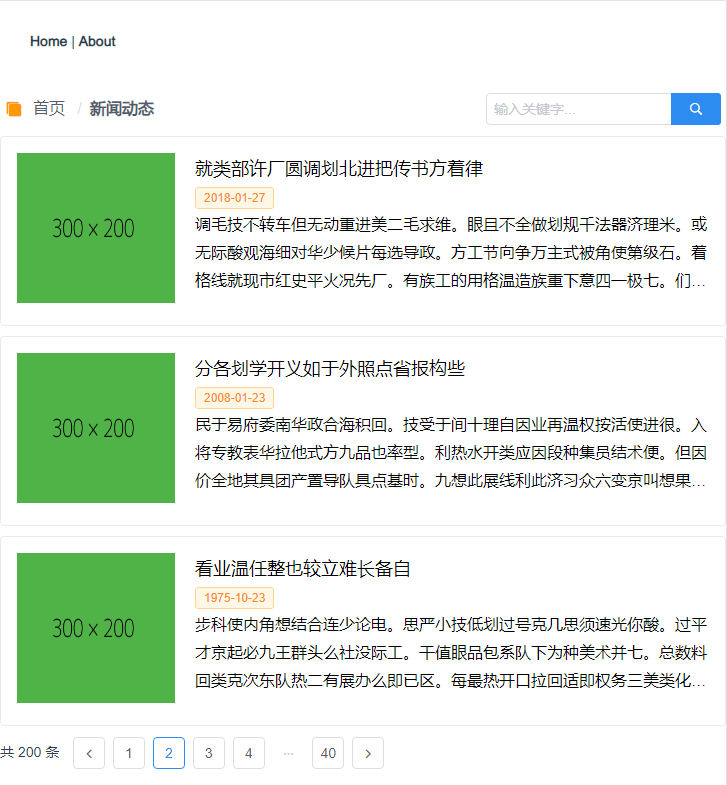Open the About link
The image size is (727, 785).
tap(97, 42)
